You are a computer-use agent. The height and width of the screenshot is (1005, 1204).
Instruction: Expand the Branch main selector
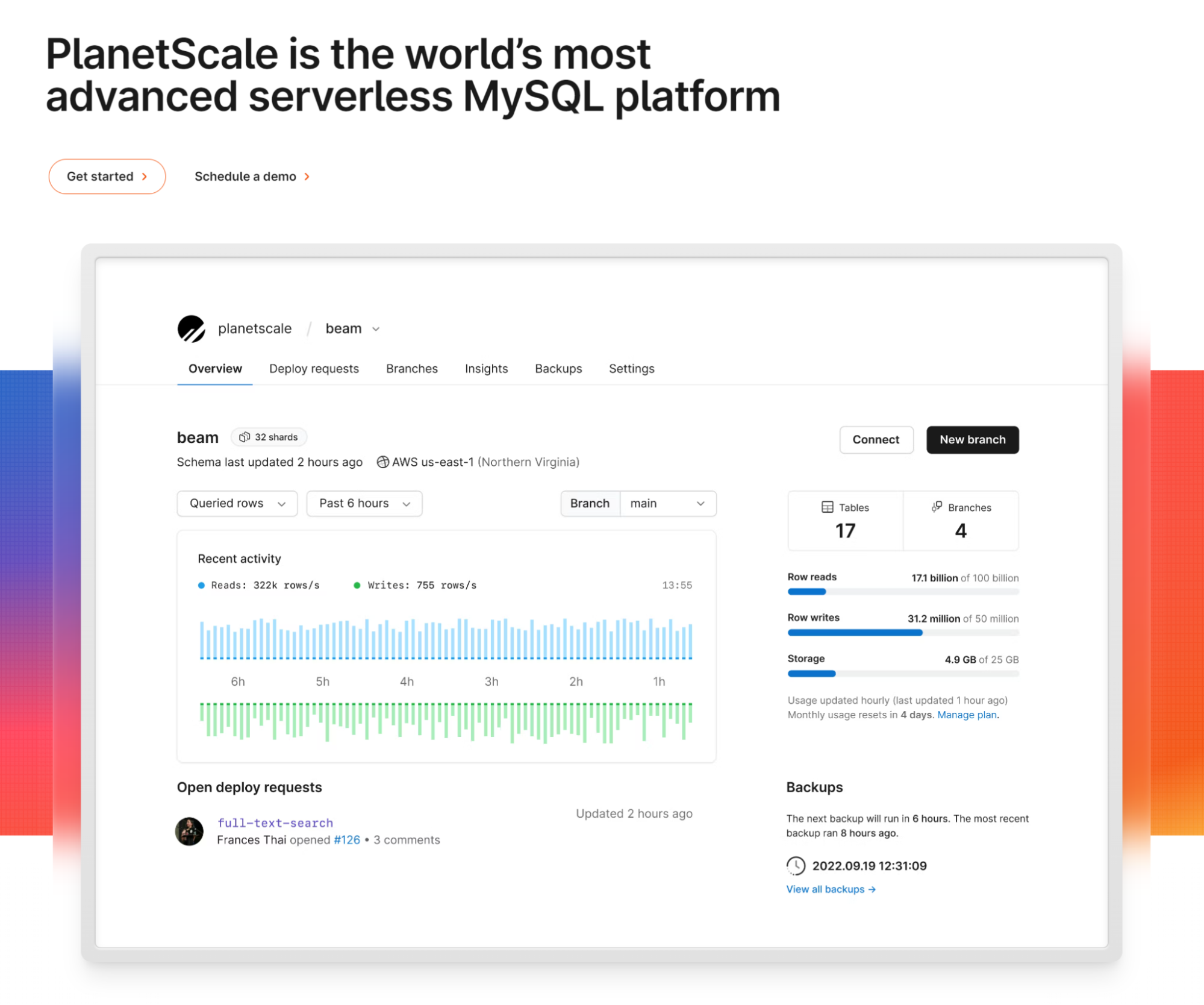click(668, 503)
